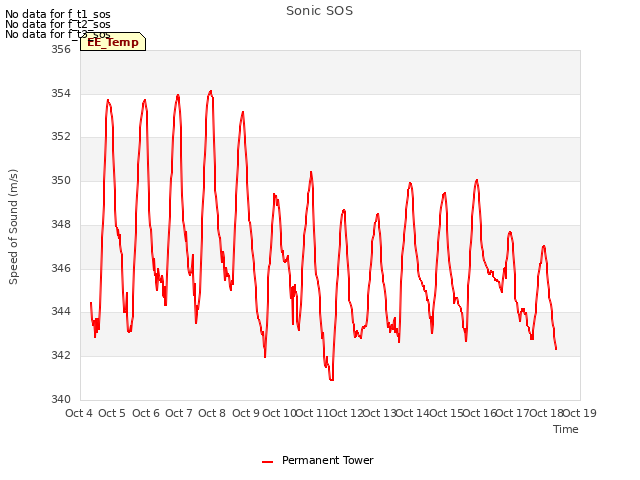Click the lowest trough near Oct 11

click(331, 380)
